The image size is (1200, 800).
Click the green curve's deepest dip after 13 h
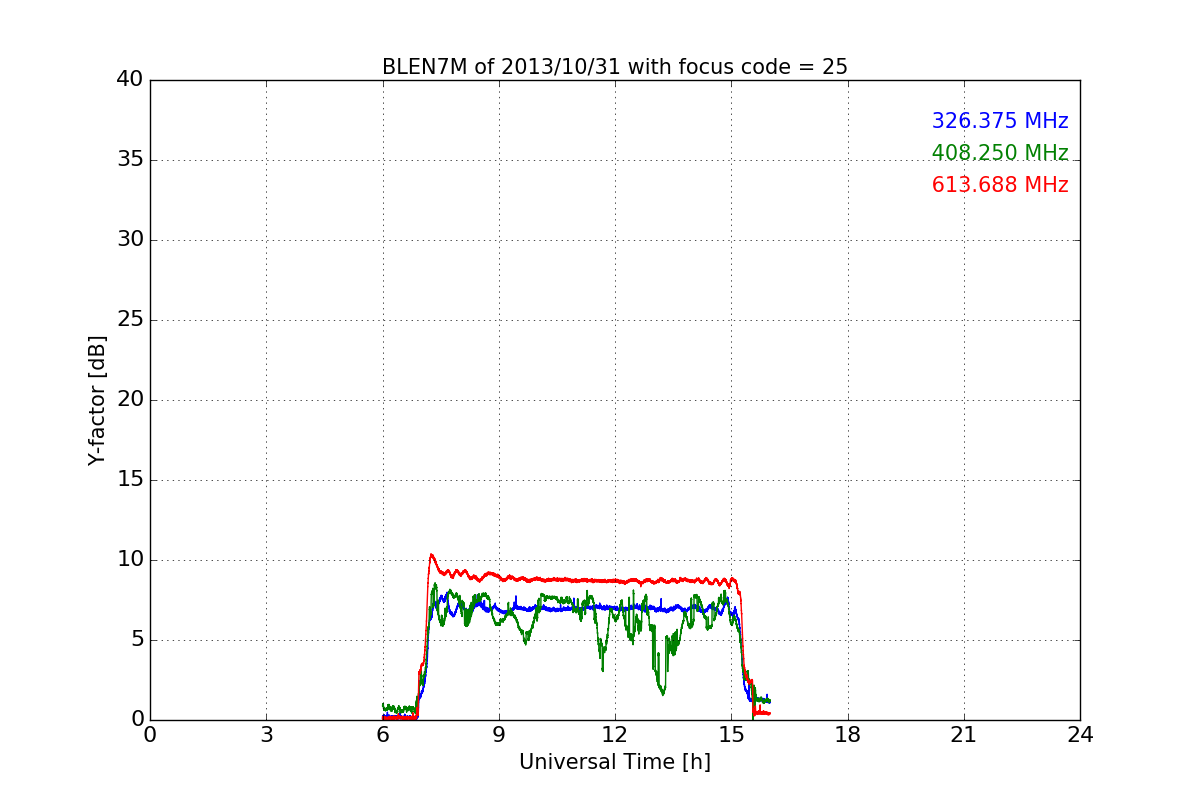663,692
